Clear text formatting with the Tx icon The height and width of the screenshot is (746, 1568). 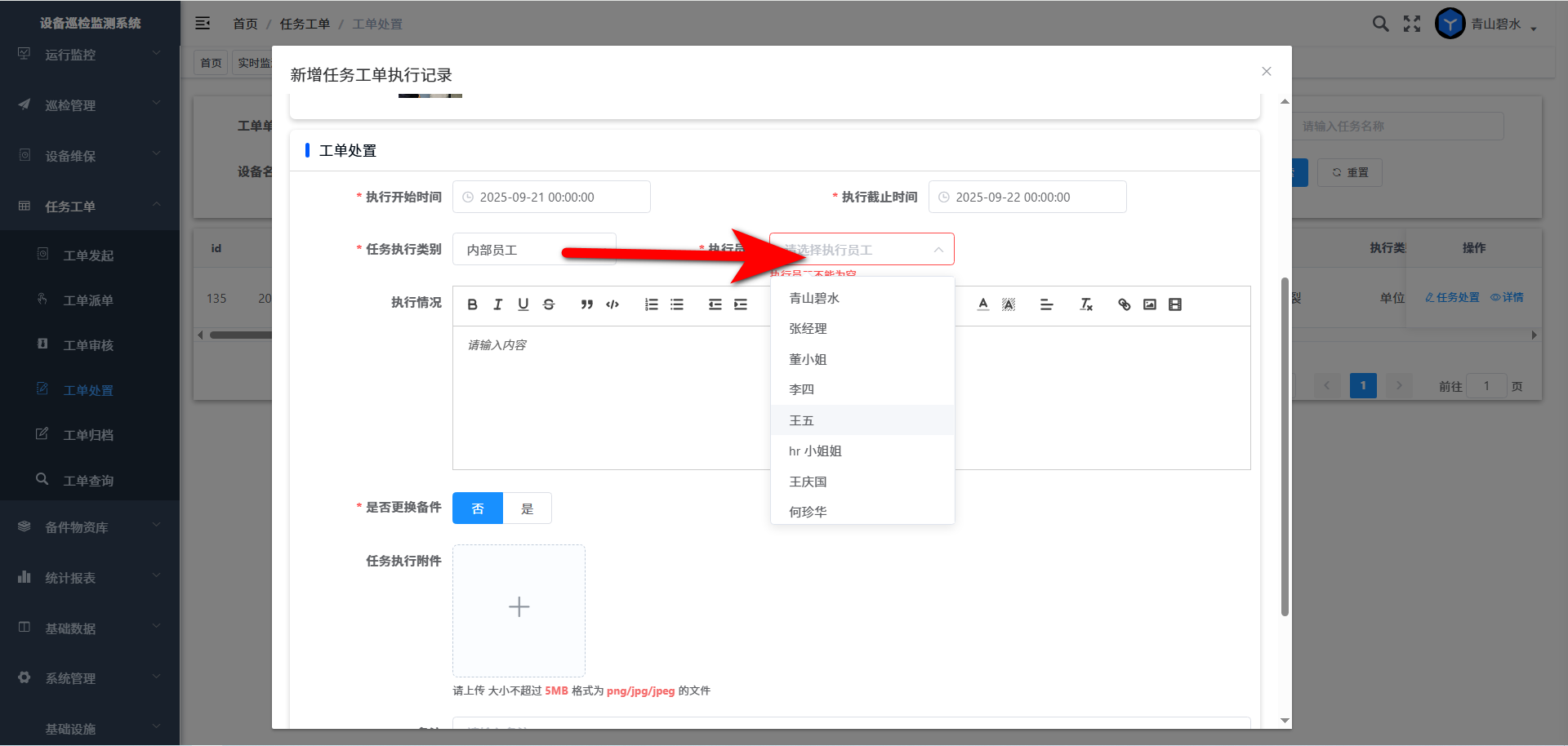(1085, 304)
